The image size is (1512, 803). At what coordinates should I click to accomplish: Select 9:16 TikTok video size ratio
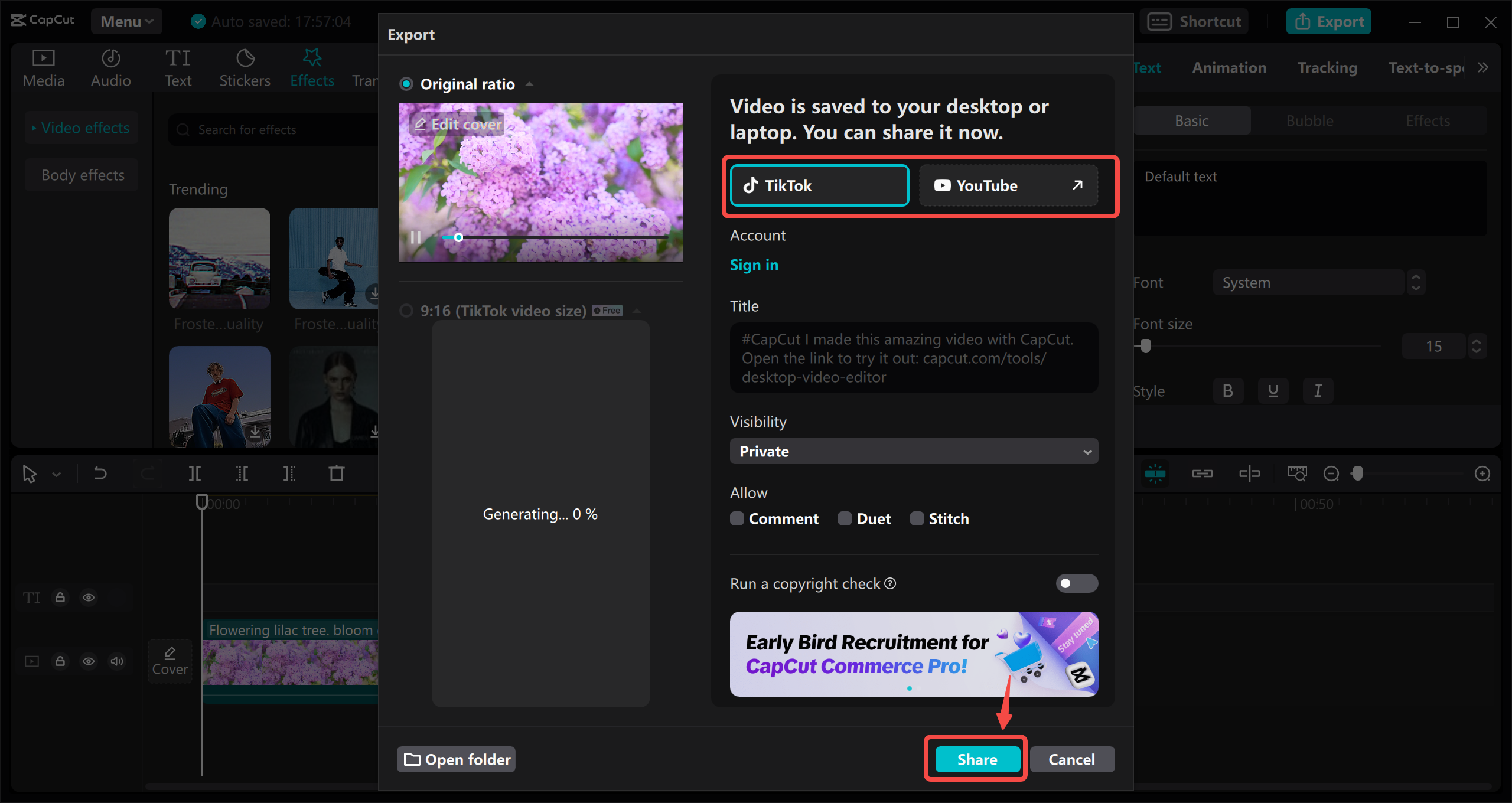click(x=408, y=310)
